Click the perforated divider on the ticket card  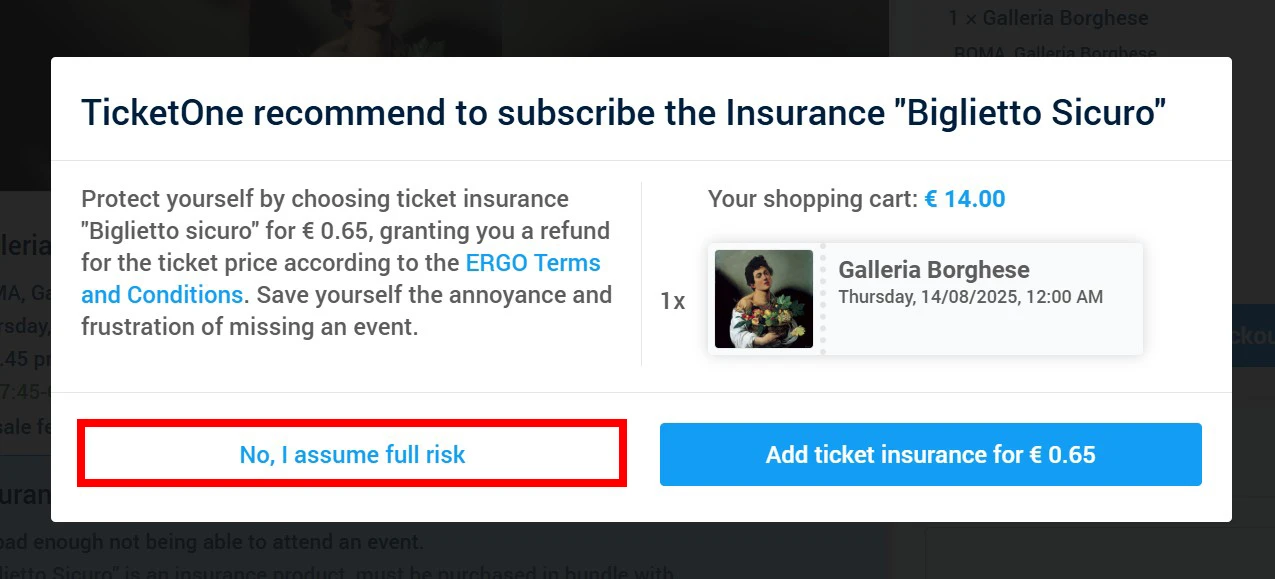point(823,299)
